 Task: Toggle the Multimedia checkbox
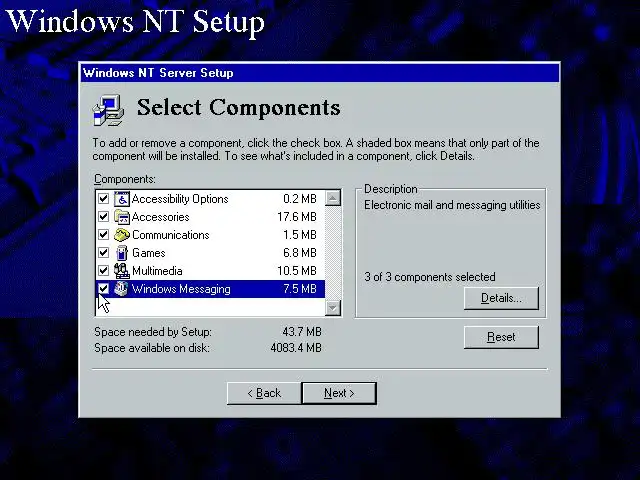tap(104, 271)
